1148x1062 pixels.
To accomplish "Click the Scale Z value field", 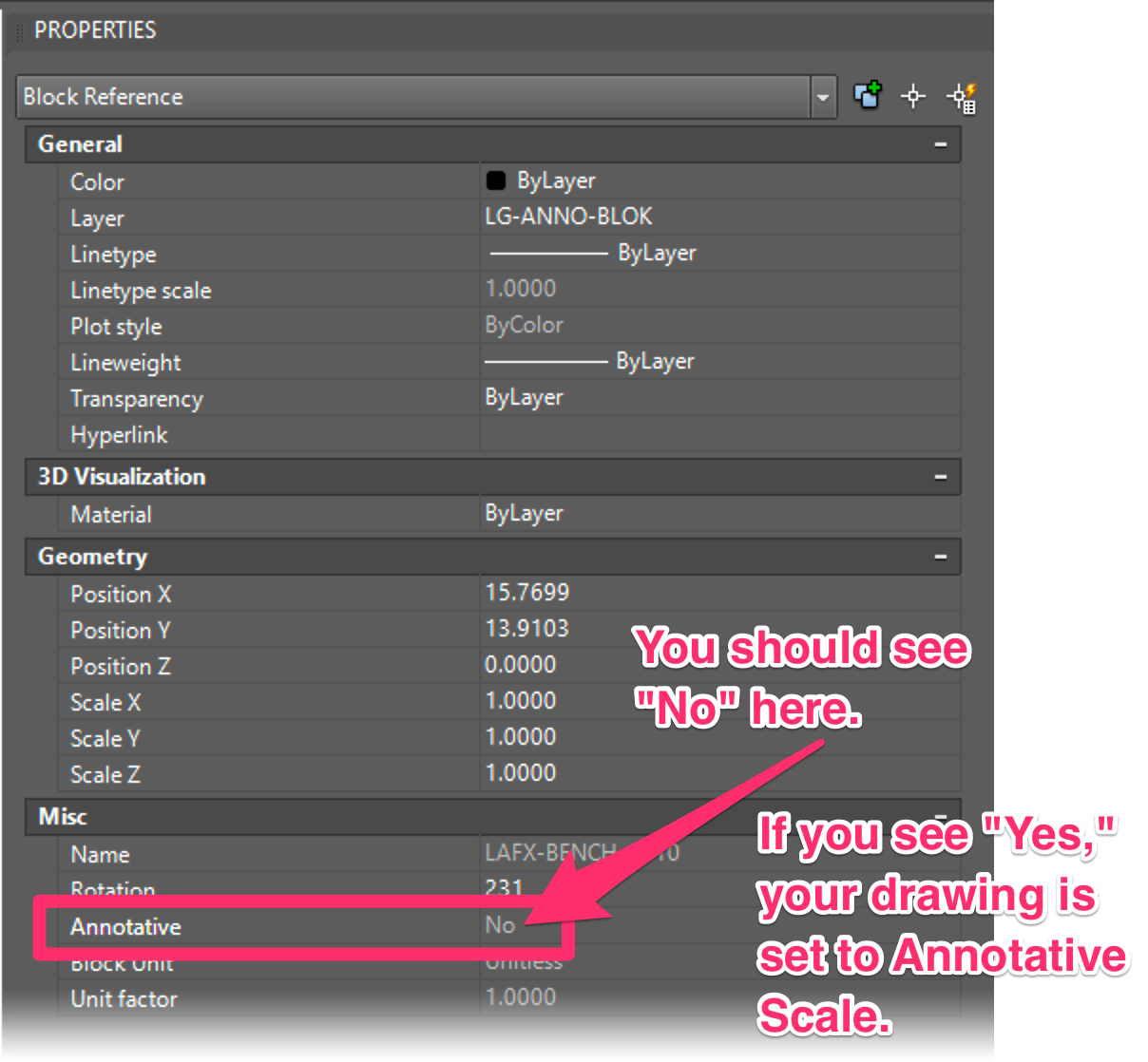I will 719,773.
